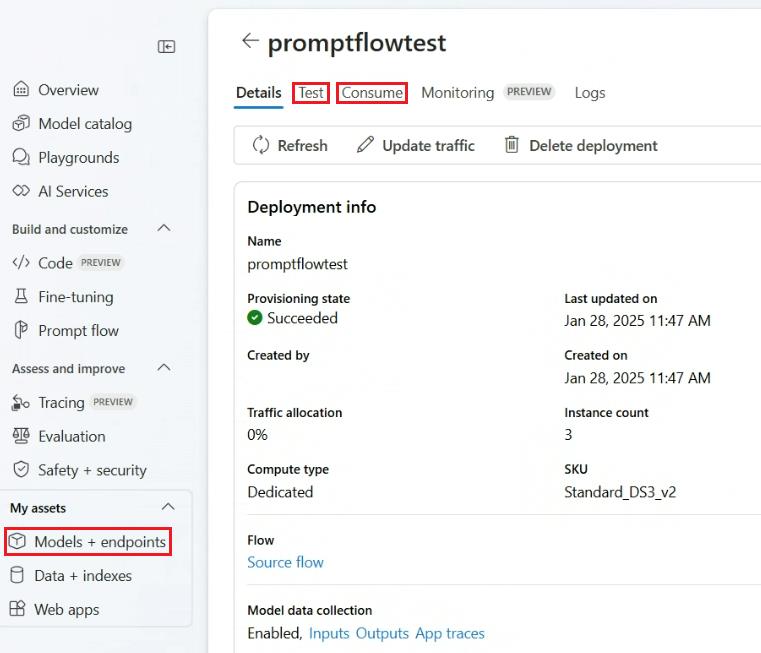Click the Inputs data collection link
761x653 pixels.
(x=329, y=633)
